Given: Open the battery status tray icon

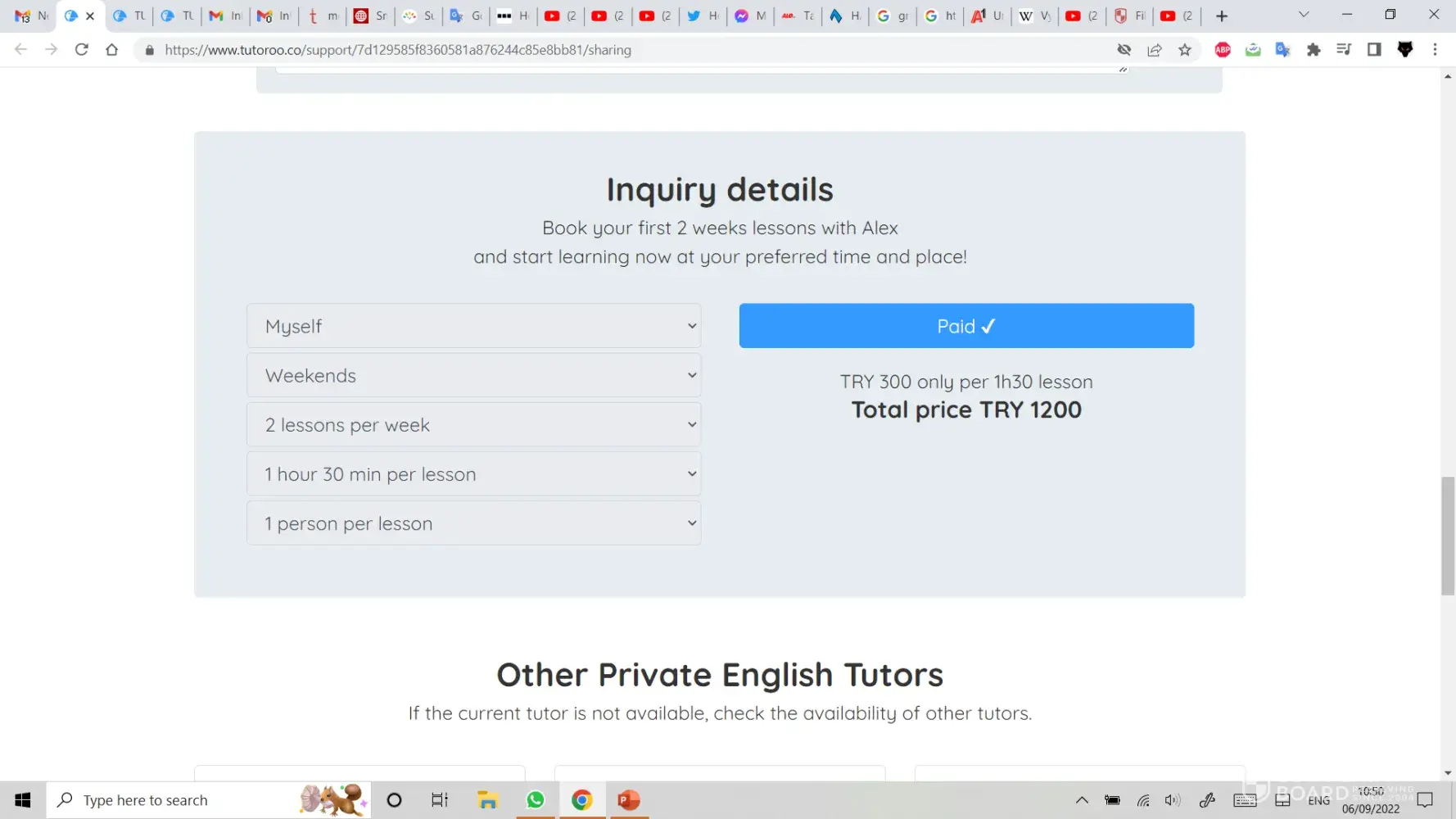Looking at the screenshot, I should point(1112,800).
